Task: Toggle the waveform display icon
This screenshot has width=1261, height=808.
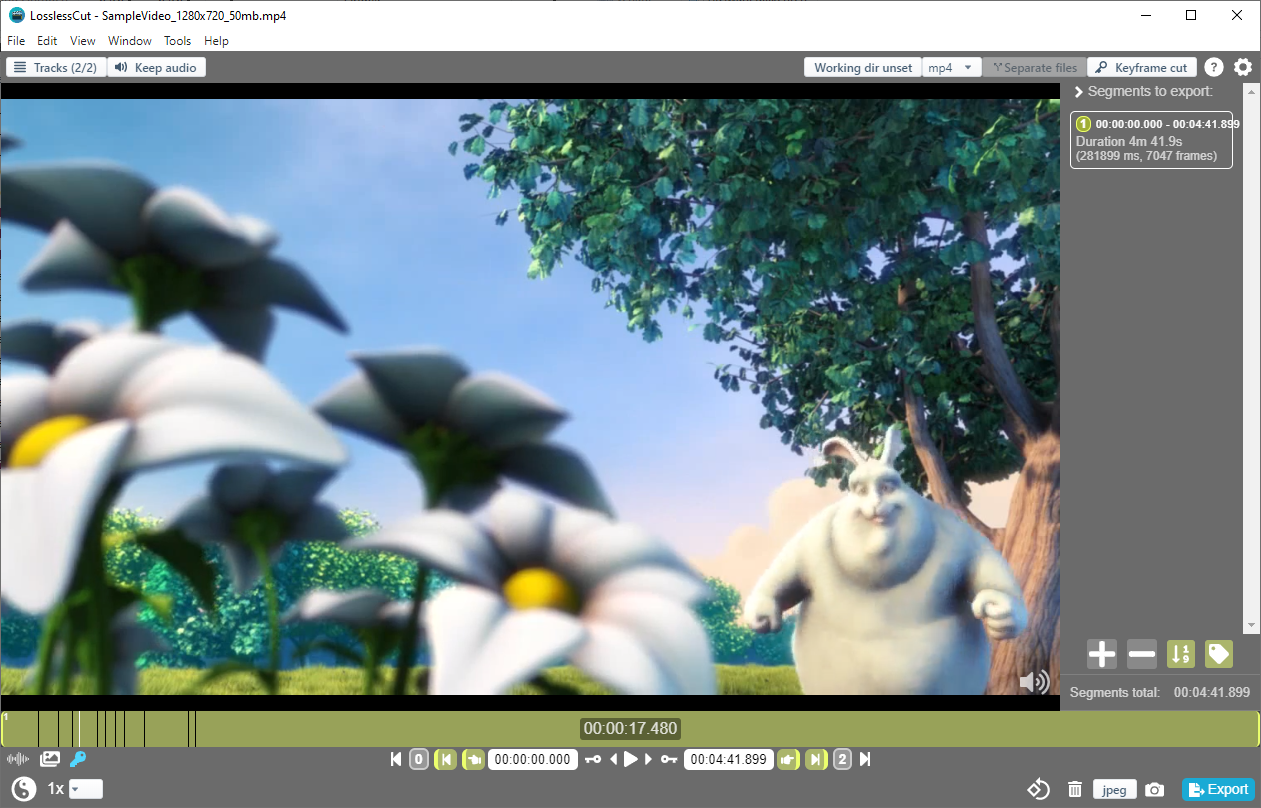Action: (x=18, y=760)
